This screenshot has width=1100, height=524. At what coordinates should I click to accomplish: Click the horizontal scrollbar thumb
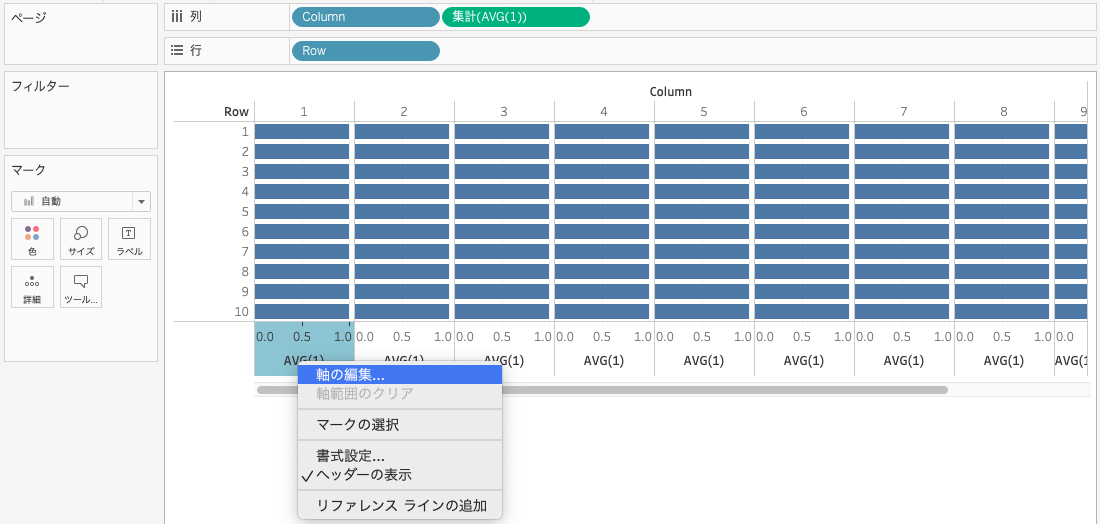602,390
